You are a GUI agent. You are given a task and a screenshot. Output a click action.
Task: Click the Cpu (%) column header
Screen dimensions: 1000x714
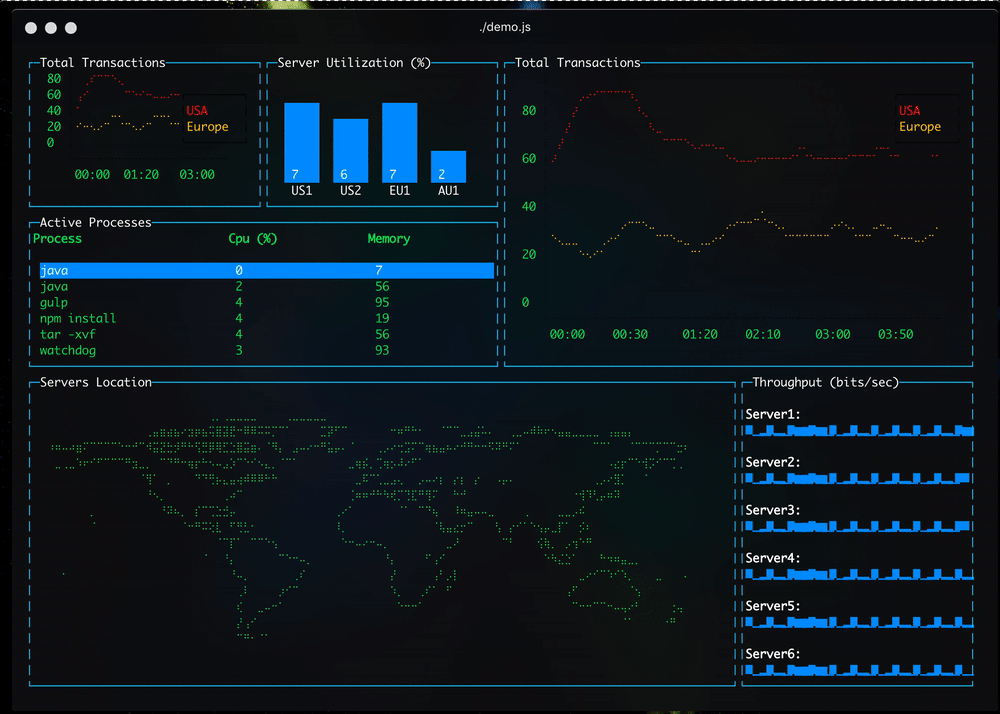[253, 238]
